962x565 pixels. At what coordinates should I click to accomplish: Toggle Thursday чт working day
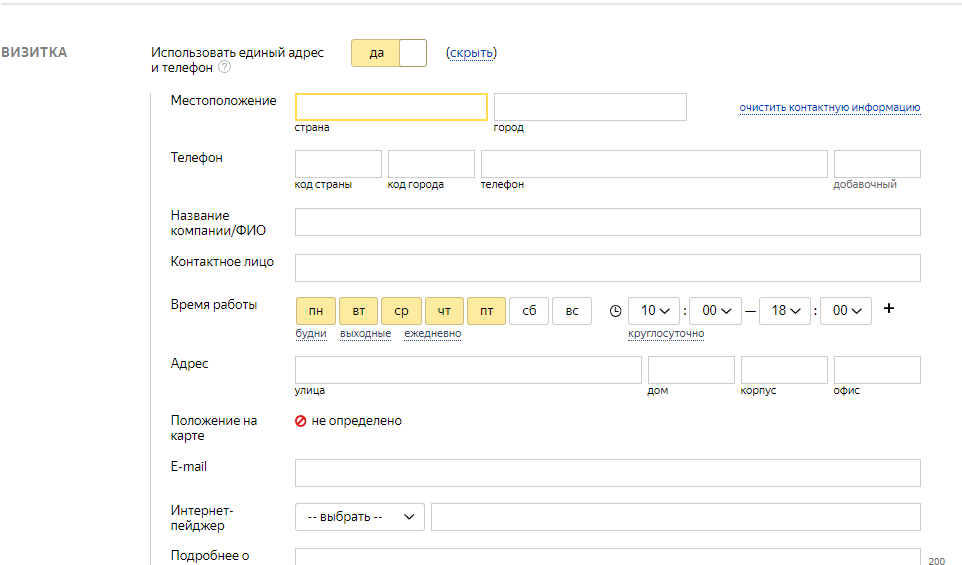[x=444, y=311]
